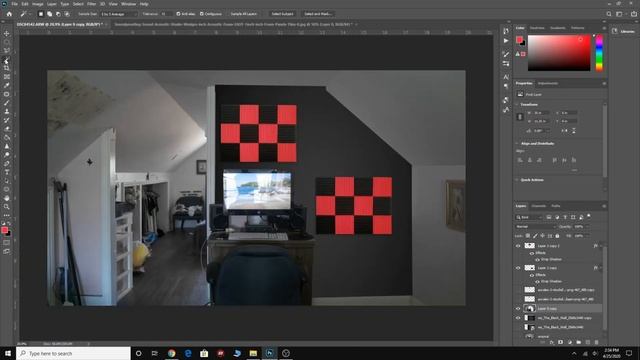Select the Horizontal Type tool
Viewport: 640px width, 360px height.
(7, 172)
